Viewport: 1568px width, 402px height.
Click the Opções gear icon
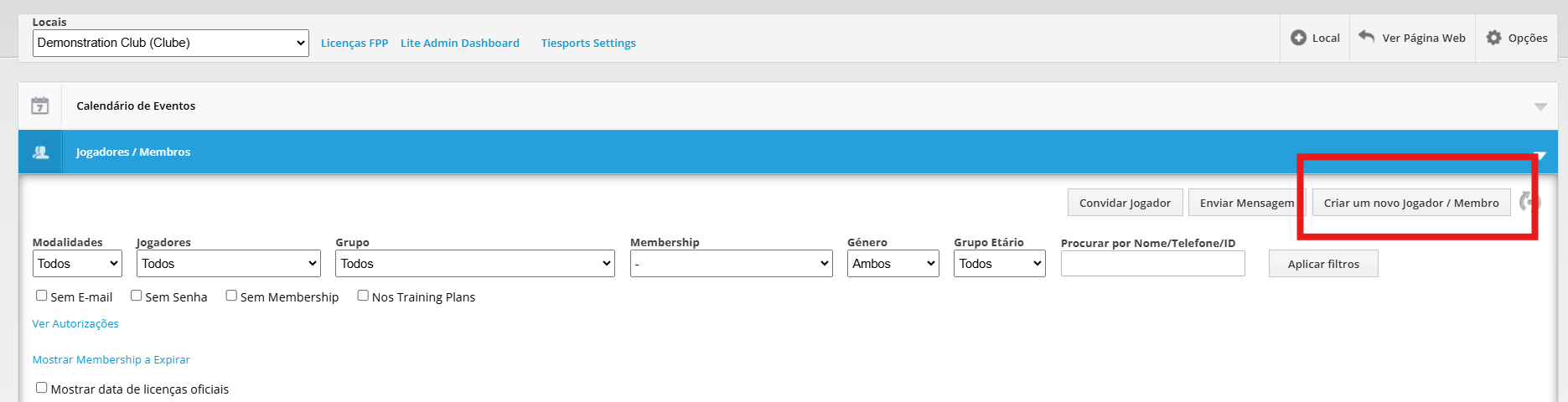click(1493, 38)
